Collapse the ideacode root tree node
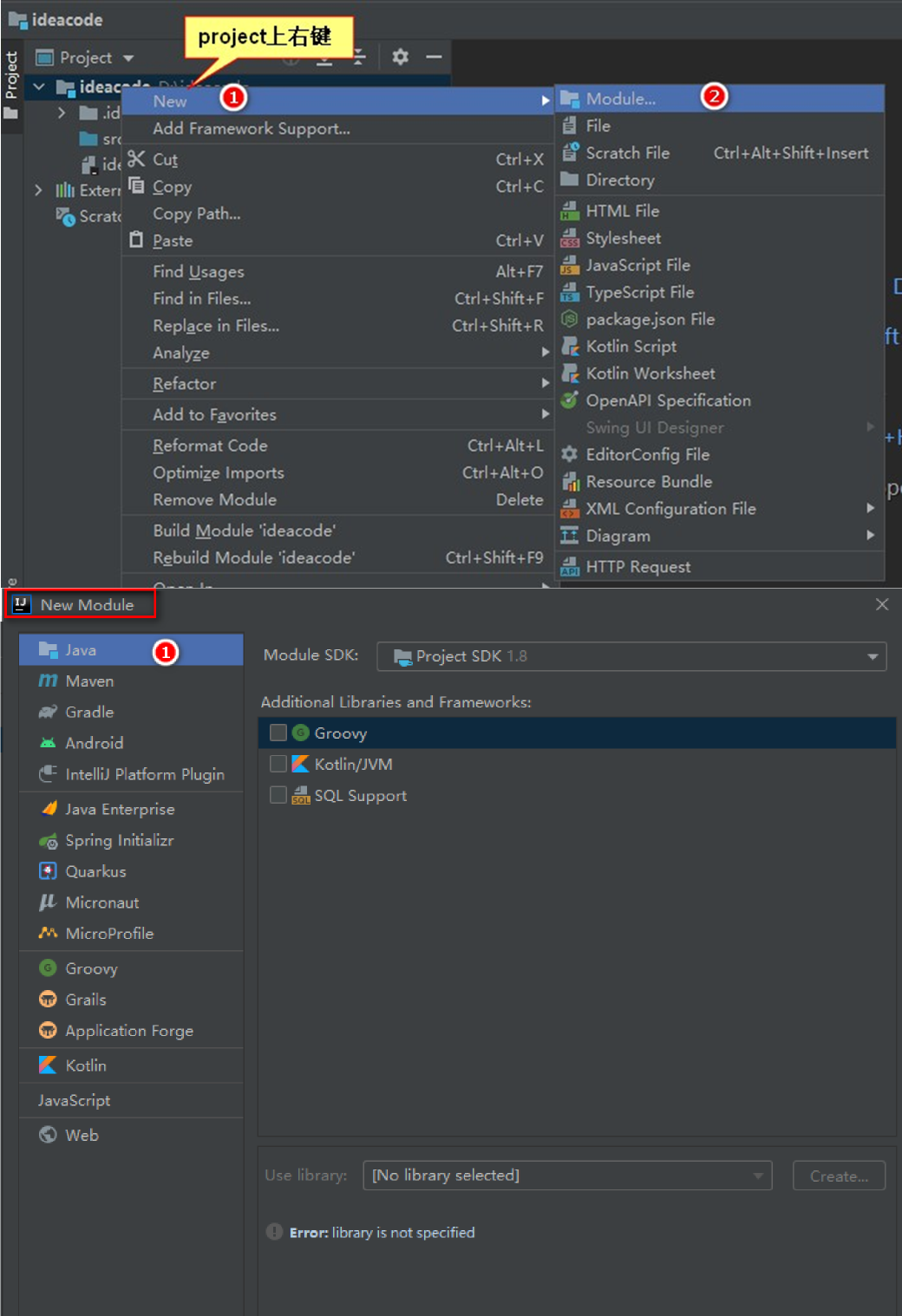 (x=39, y=87)
